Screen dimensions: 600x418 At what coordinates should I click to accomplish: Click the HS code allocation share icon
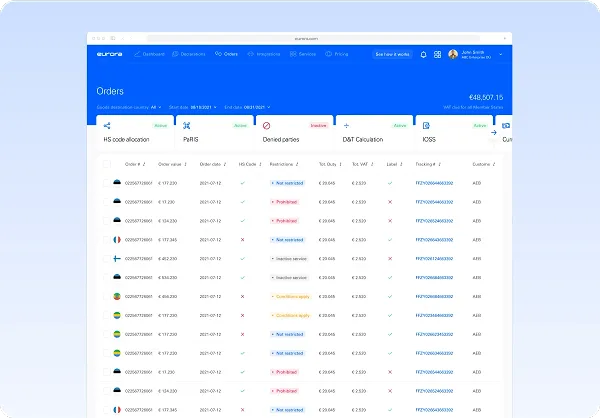coord(107,126)
